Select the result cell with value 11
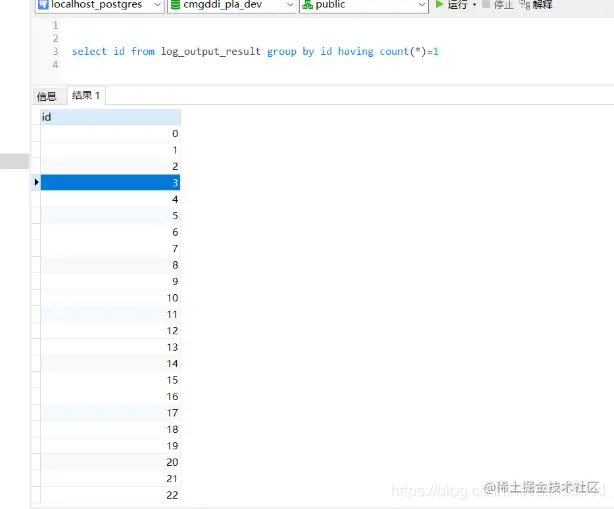Image resolution: width=614 pixels, height=509 pixels. click(110, 314)
